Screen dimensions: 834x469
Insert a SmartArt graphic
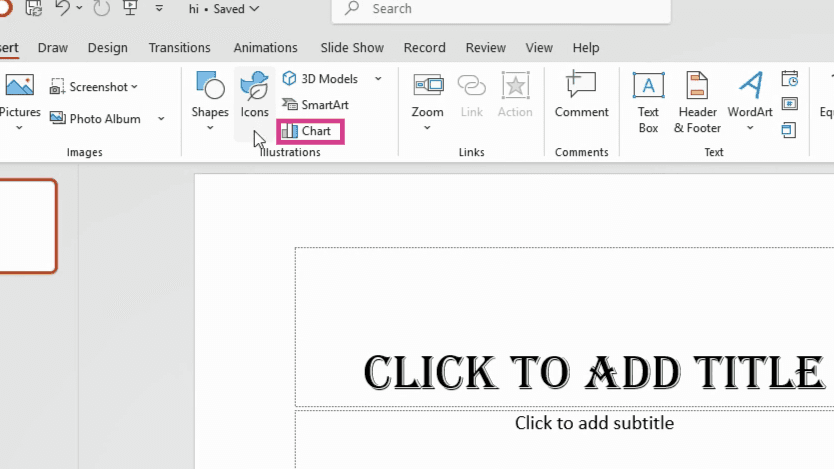point(315,105)
